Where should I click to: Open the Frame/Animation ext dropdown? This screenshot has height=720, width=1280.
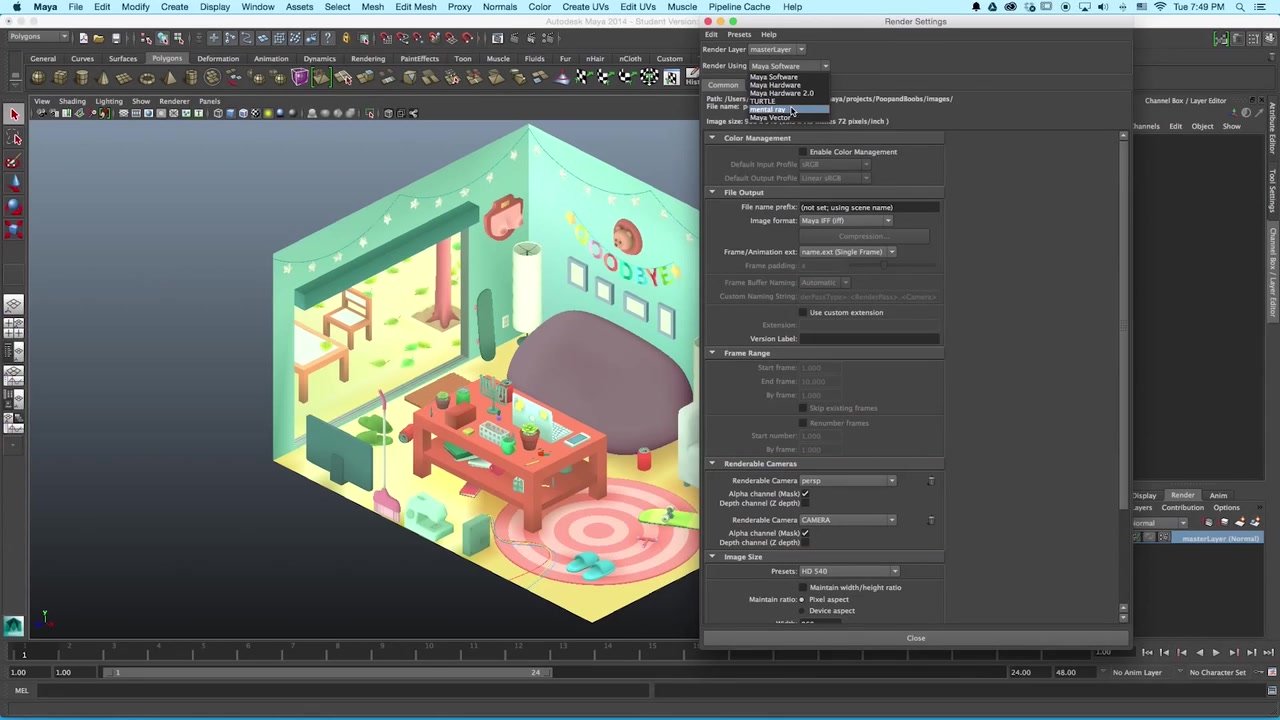click(848, 252)
